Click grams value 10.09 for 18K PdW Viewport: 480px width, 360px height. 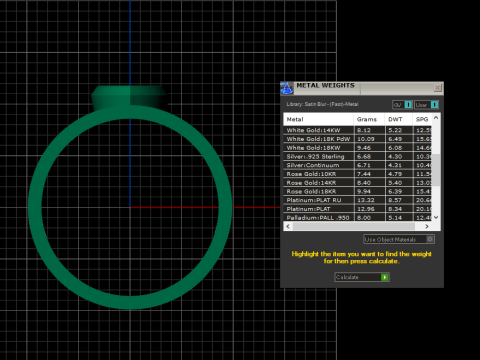coord(366,139)
